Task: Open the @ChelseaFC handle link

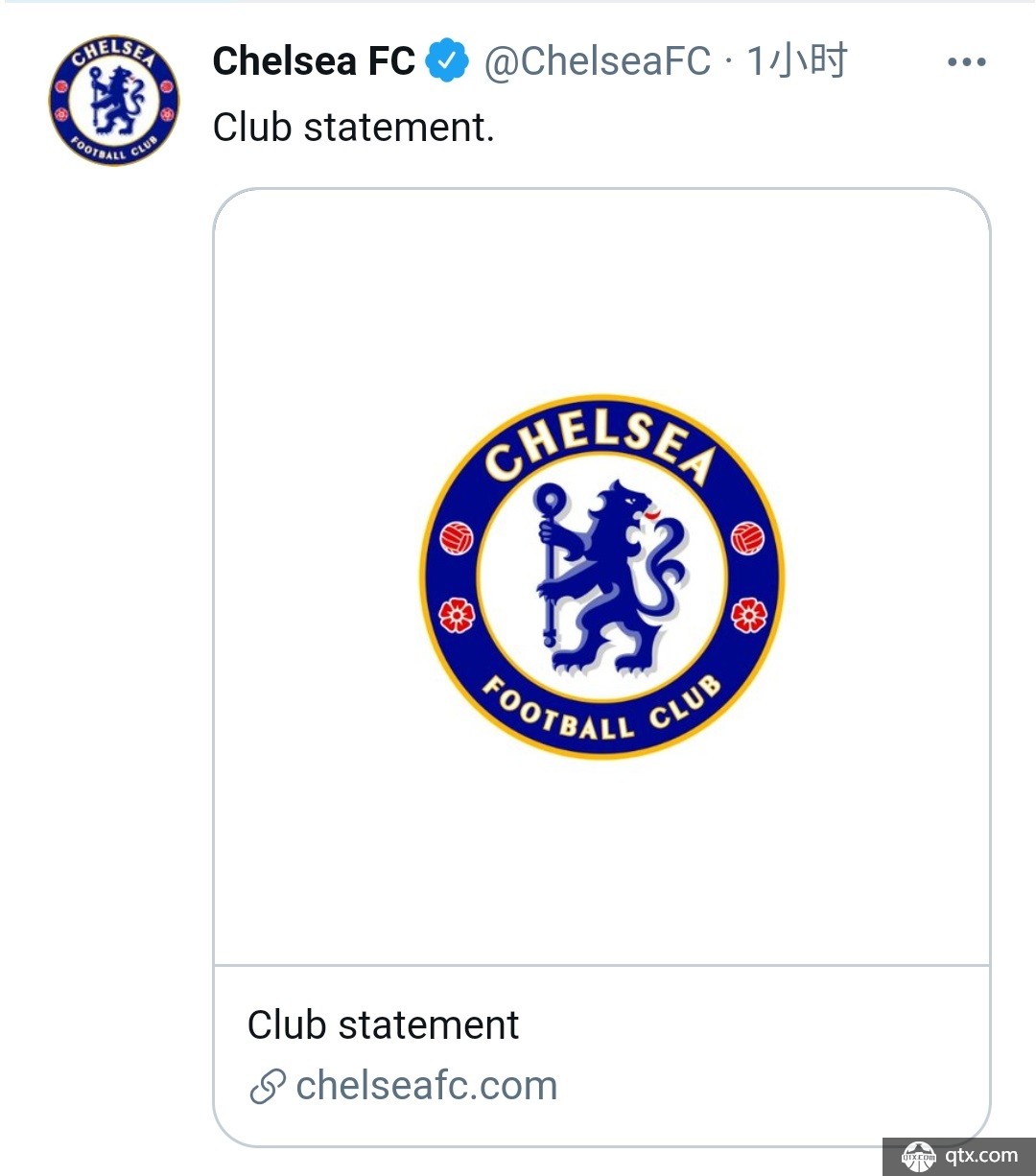Action: (x=598, y=61)
